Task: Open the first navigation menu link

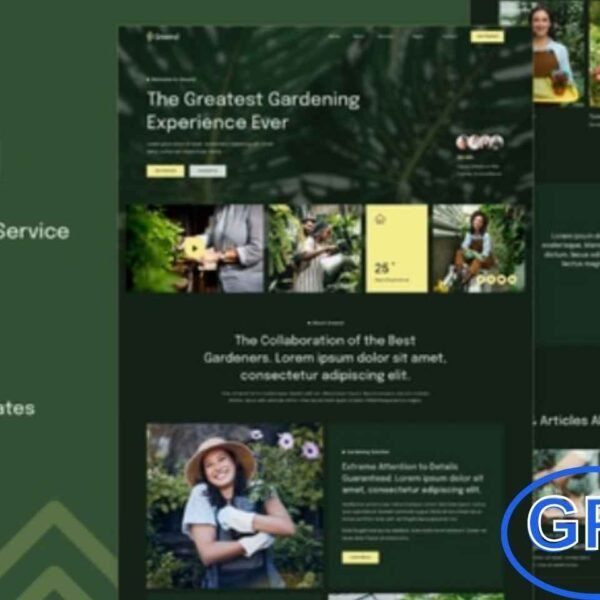Action: (x=334, y=37)
